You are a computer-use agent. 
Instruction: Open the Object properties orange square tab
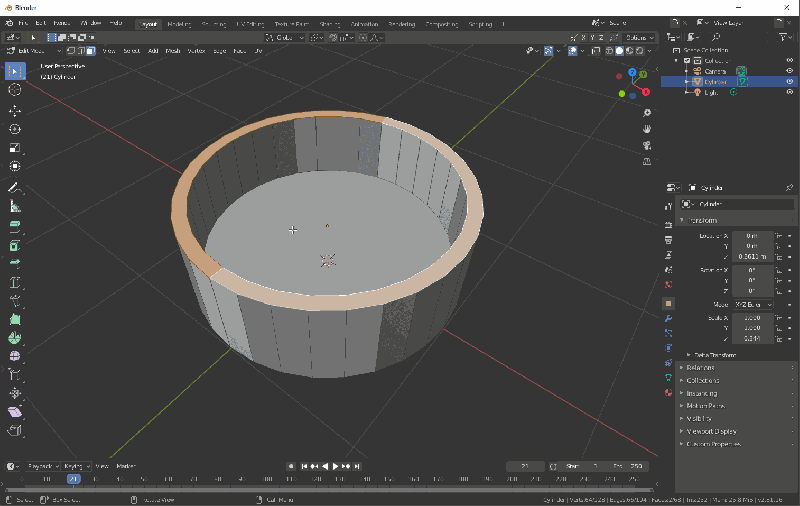[x=668, y=303]
